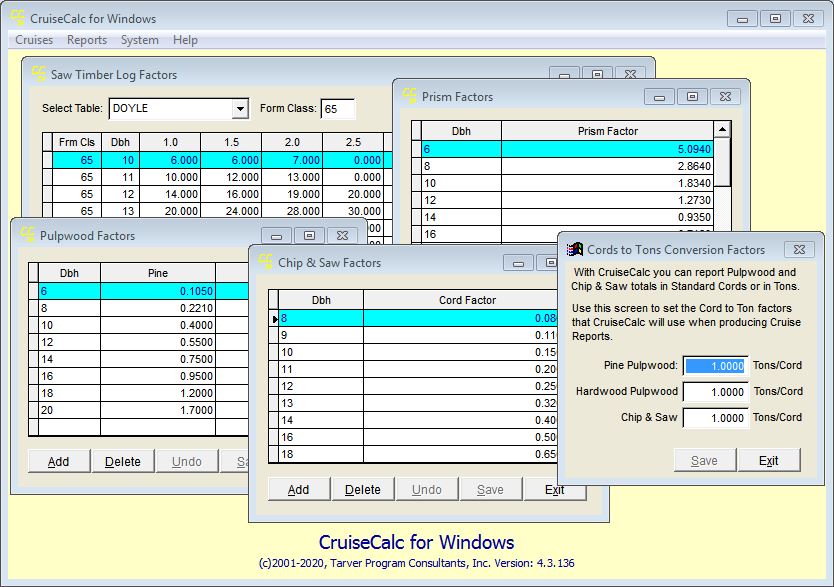
Task: Select the 30.000 cell in Saw Timber table
Action: [353, 211]
